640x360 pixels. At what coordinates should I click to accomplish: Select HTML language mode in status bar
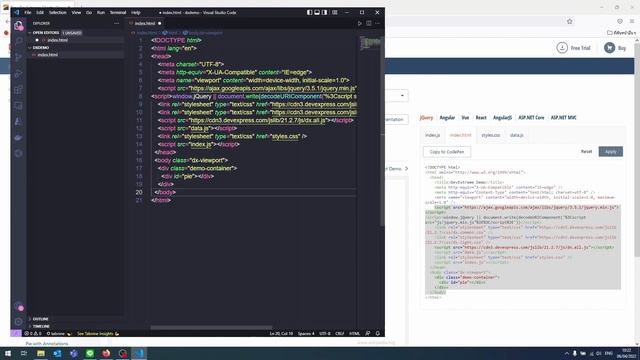click(354, 333)
